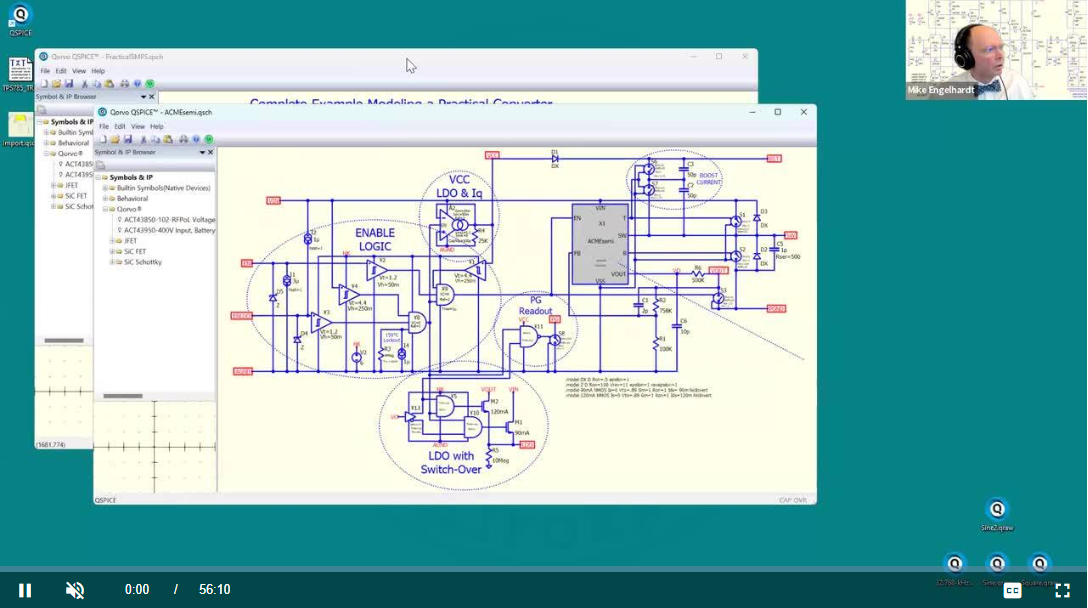Expand JFET folder in PracticalSMPS tree
The image size is (1088, 608).
click(x=53, y=186)
